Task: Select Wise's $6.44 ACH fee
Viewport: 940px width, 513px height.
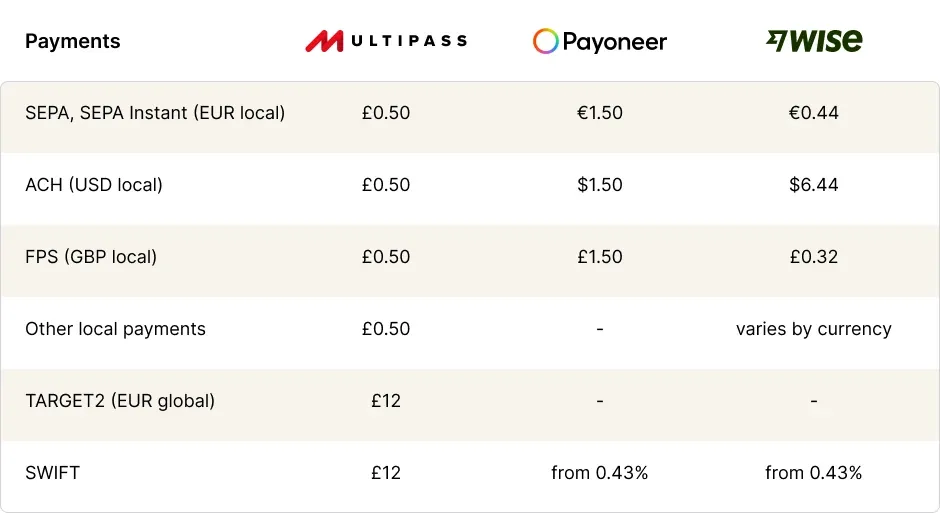Action: click(x=814, y=185)
